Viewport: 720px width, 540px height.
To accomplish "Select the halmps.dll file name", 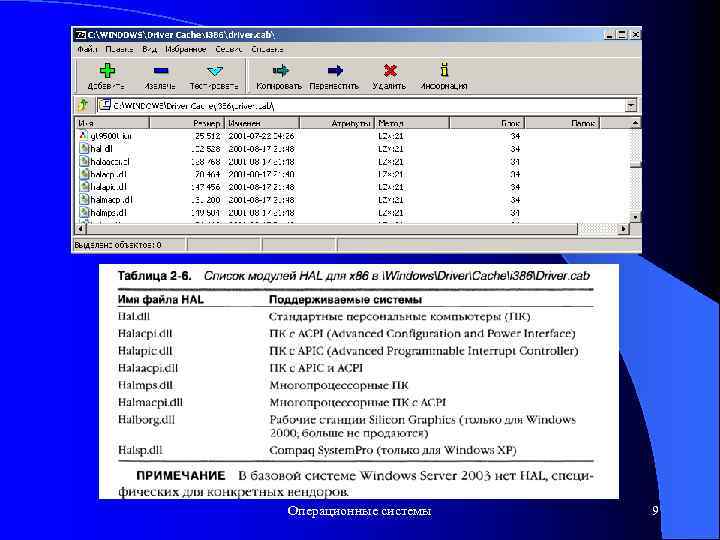I will 108,213.
